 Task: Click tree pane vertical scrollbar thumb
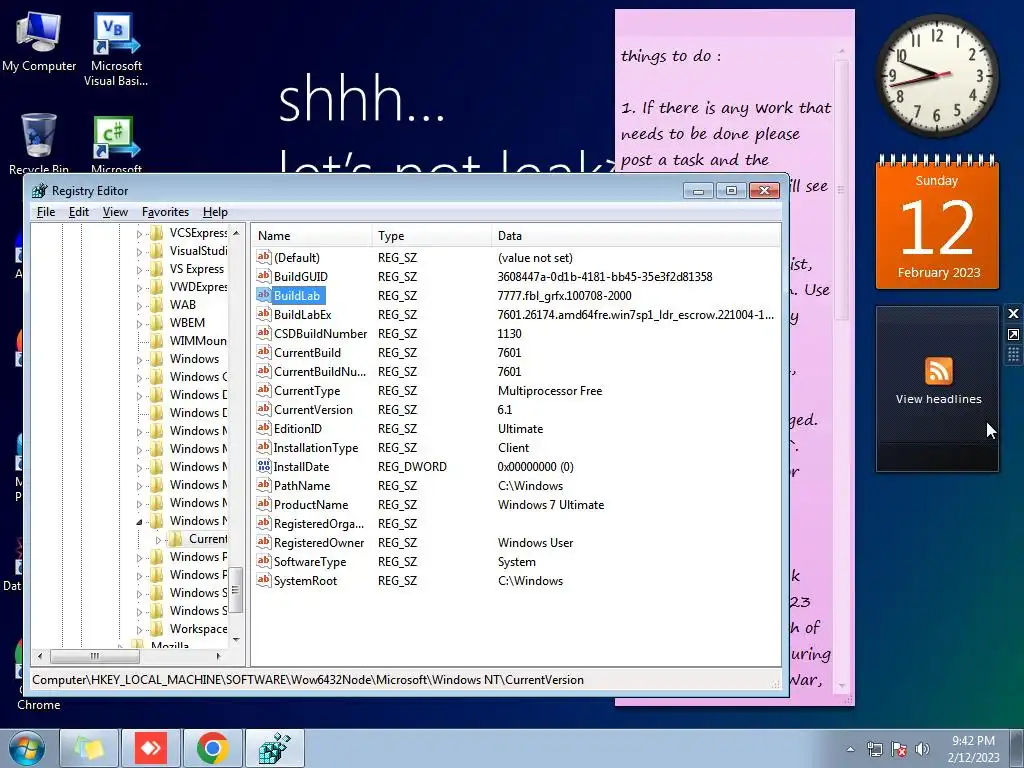coord(236,590)
